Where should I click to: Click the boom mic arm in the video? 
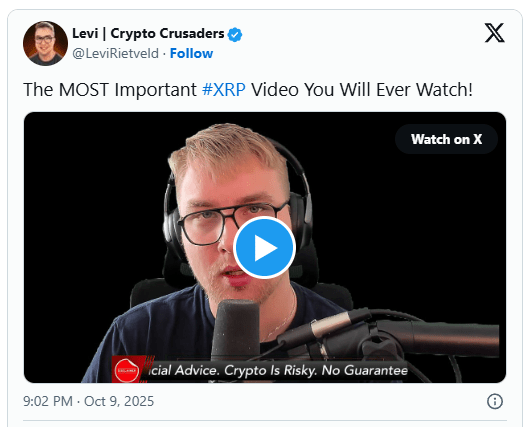(x=390, y=334)
